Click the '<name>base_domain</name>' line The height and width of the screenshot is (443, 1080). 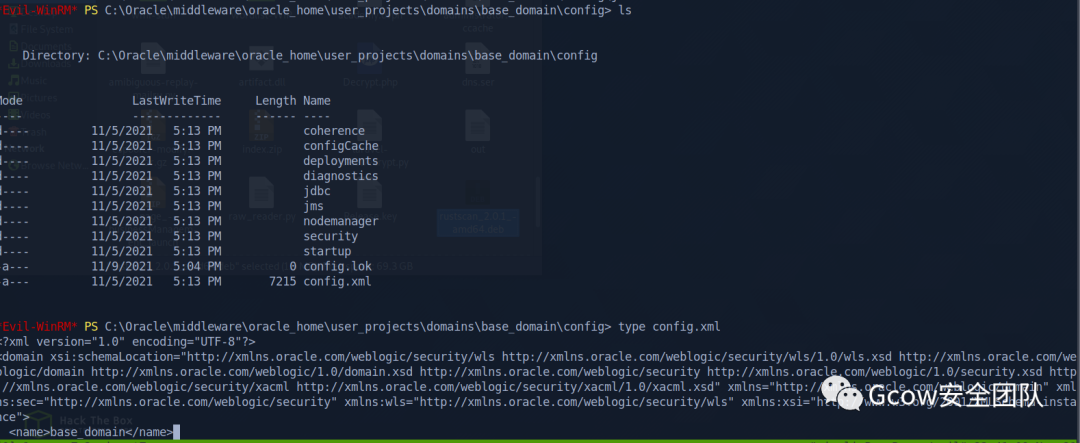click(91, 433)
